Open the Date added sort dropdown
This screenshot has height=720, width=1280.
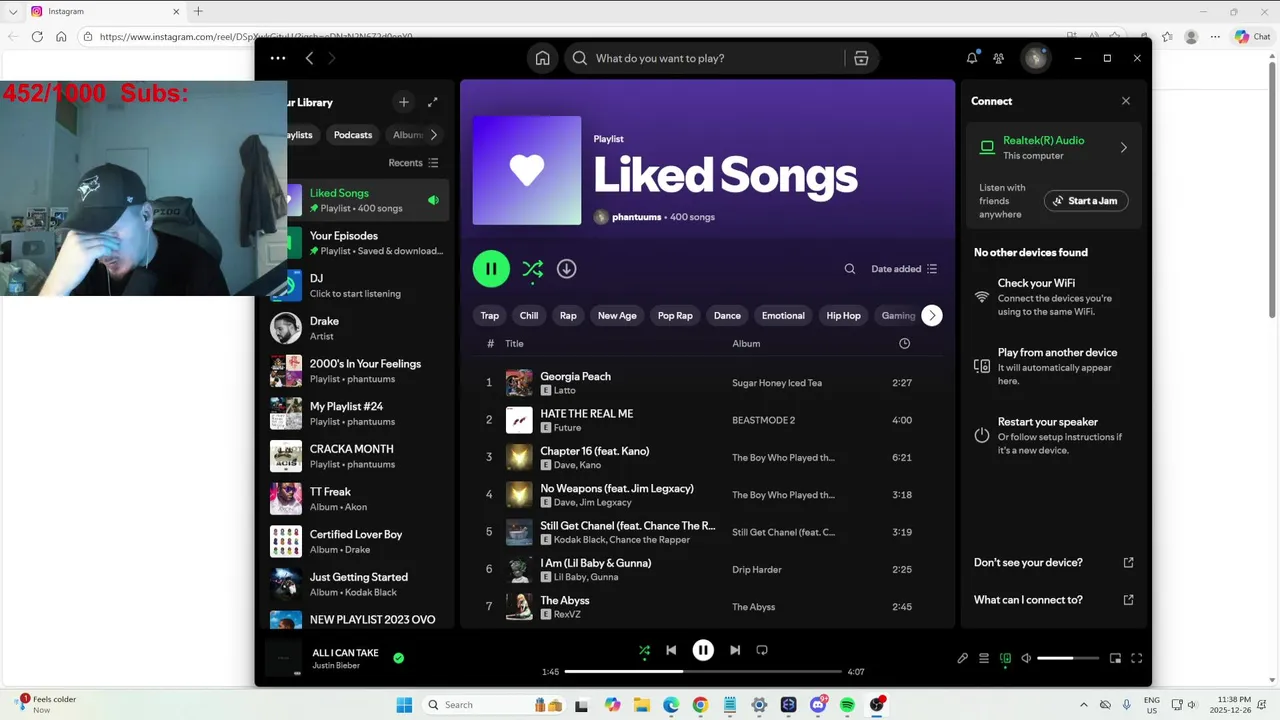[904, 269]
